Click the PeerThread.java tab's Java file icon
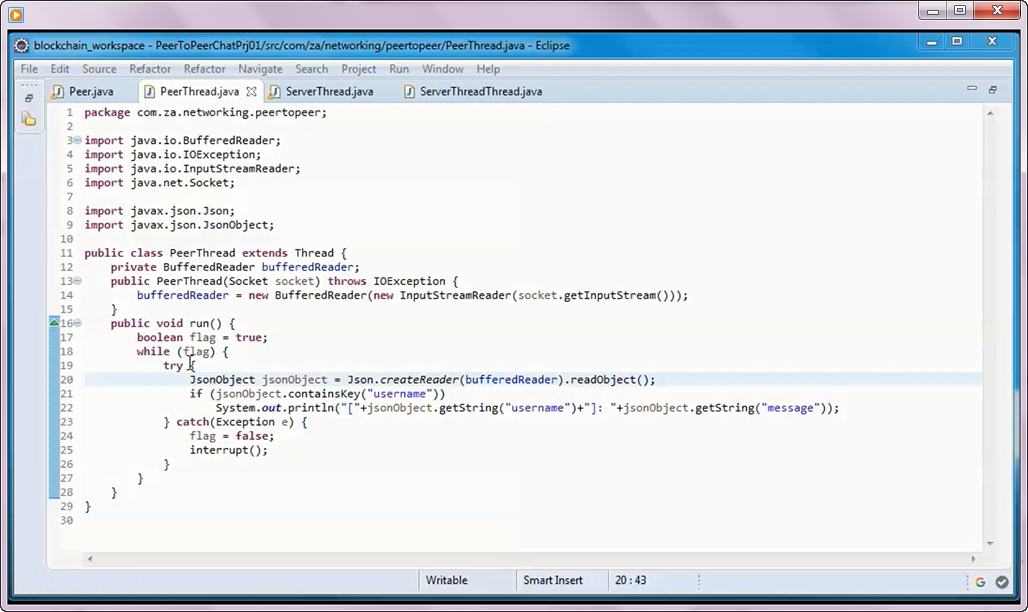This screenshot has height=612, width=1028. [x=148, y=91]
